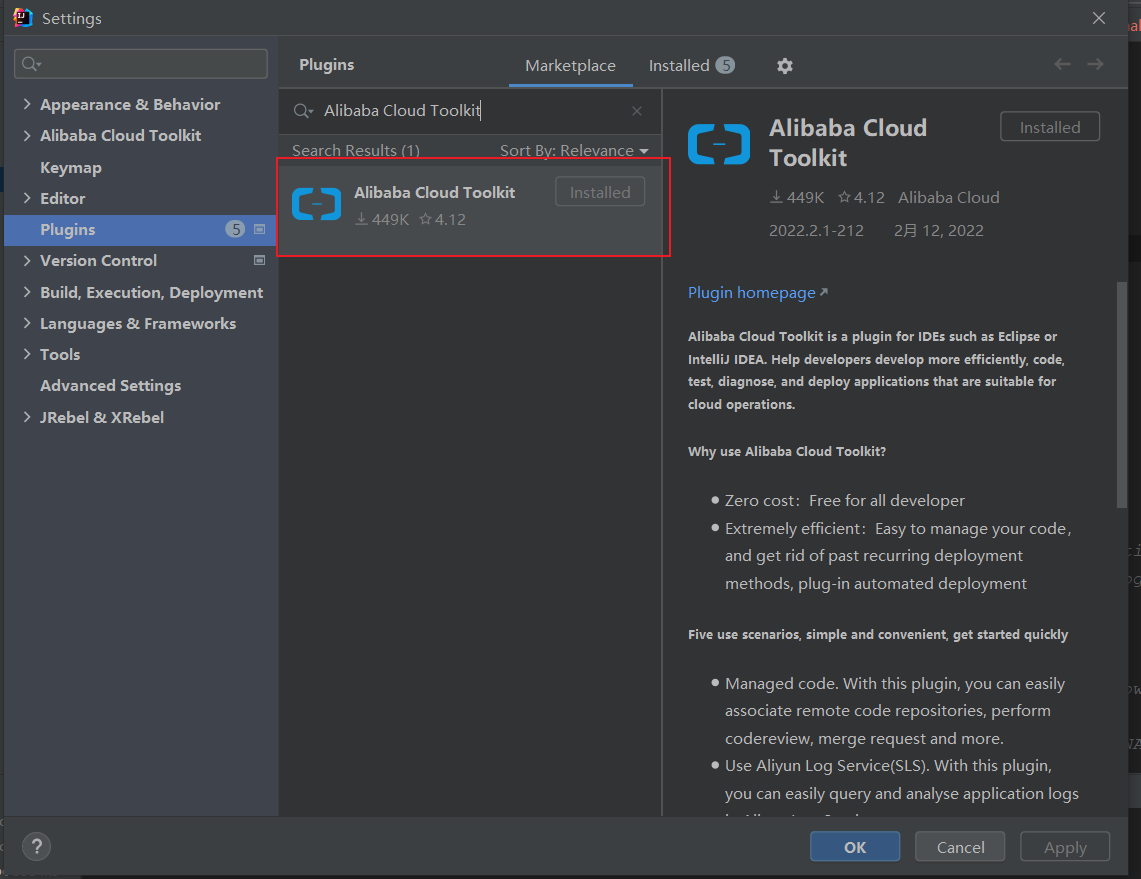Switch to the Installed tab
Image resolution: width=1141 pixels, height=879 pixels.
pyautogui.click(x=691, y=65)
